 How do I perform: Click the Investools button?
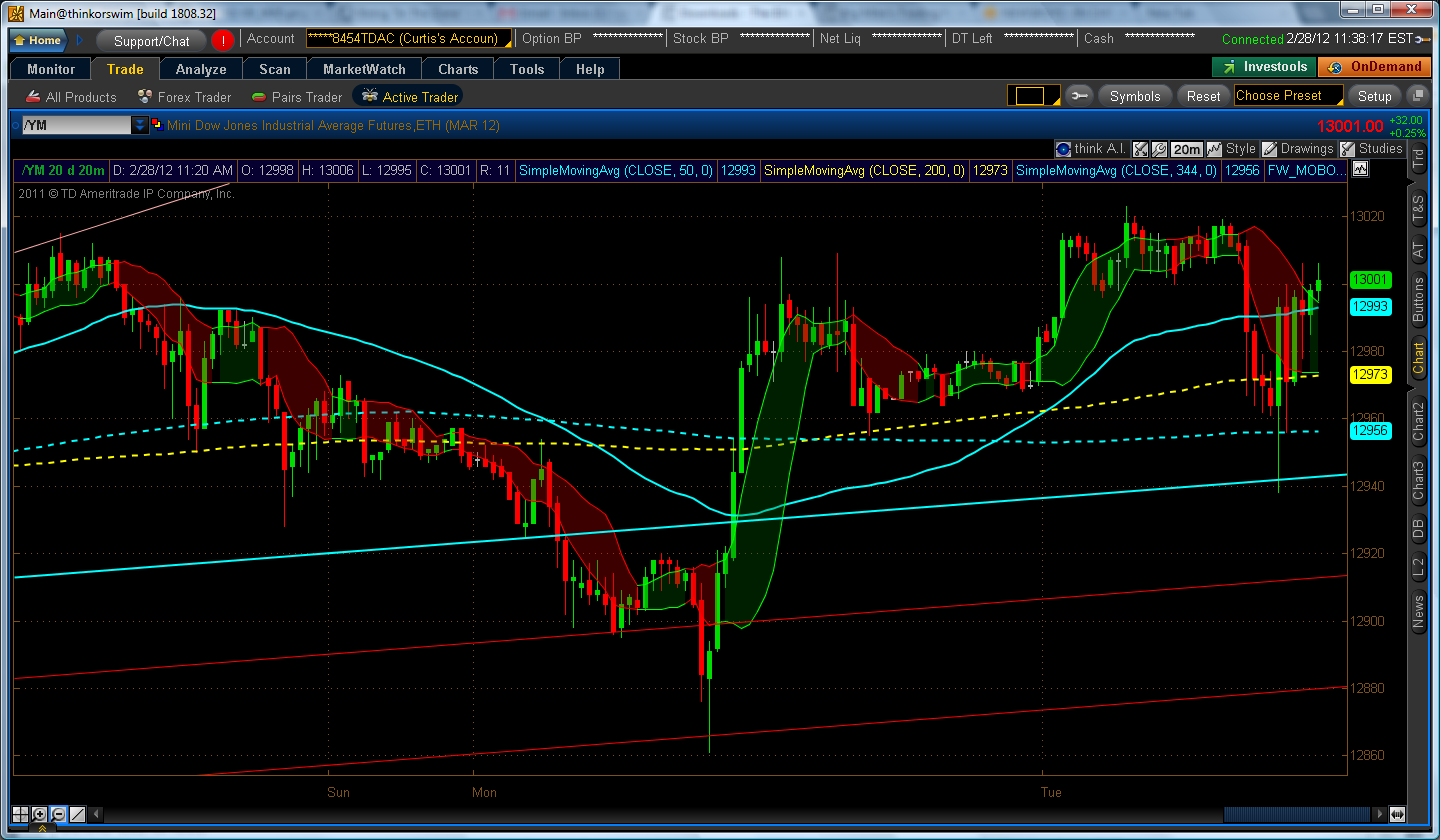click(x=1264, y=67)
